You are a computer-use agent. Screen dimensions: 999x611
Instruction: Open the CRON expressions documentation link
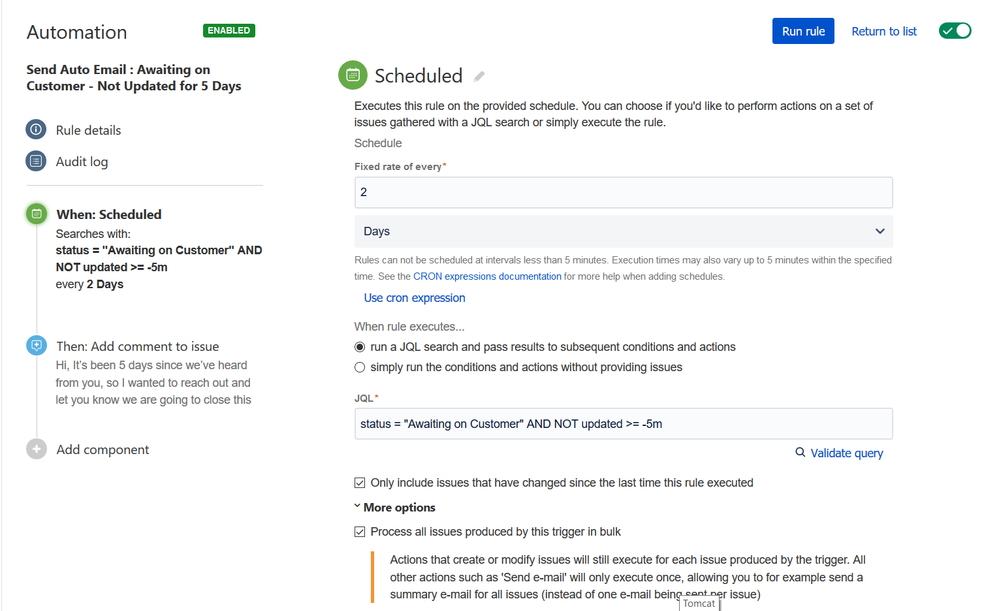click(487, 277)
